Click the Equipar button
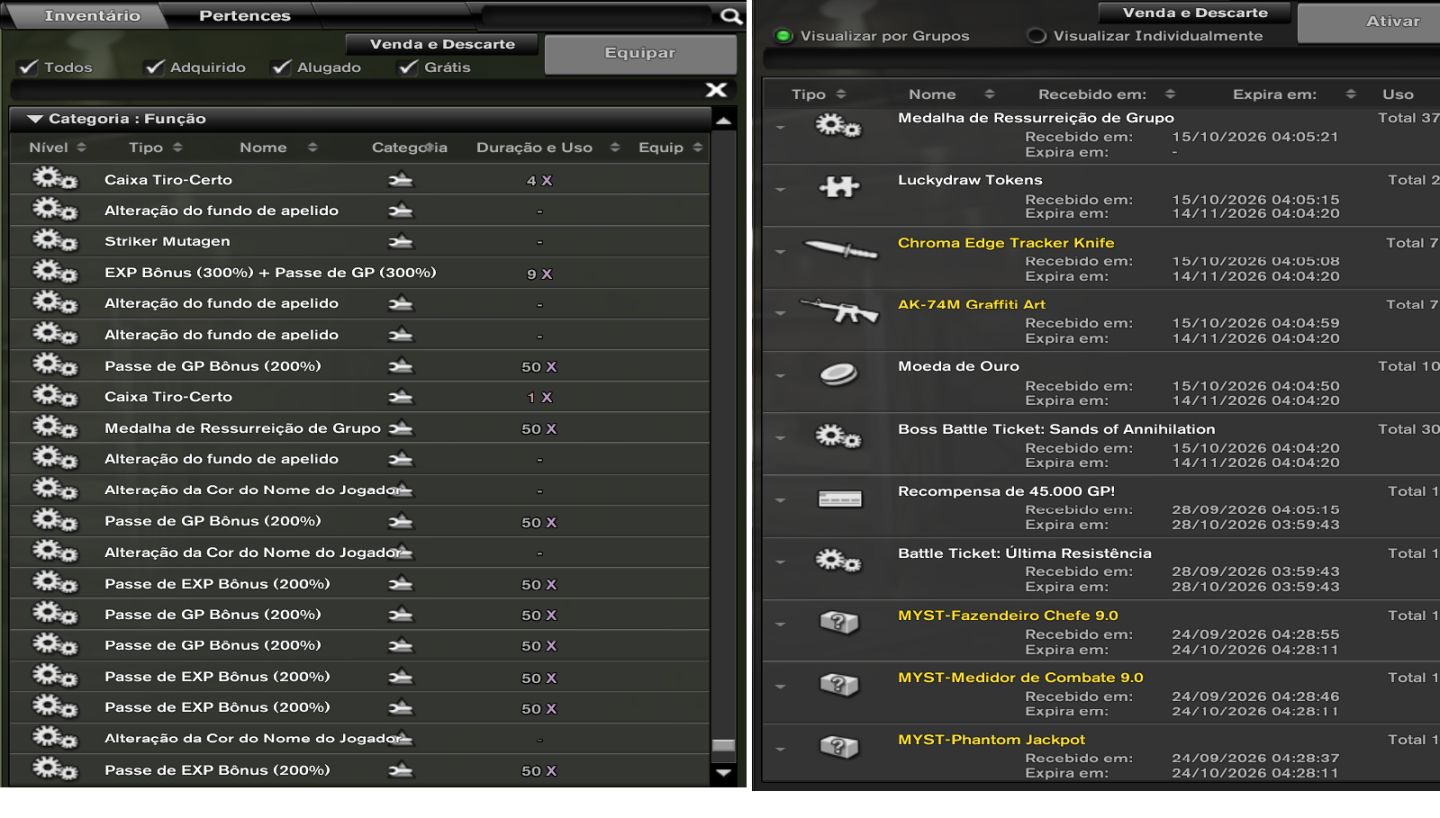The image size is (1440, 818). (640, 54)
